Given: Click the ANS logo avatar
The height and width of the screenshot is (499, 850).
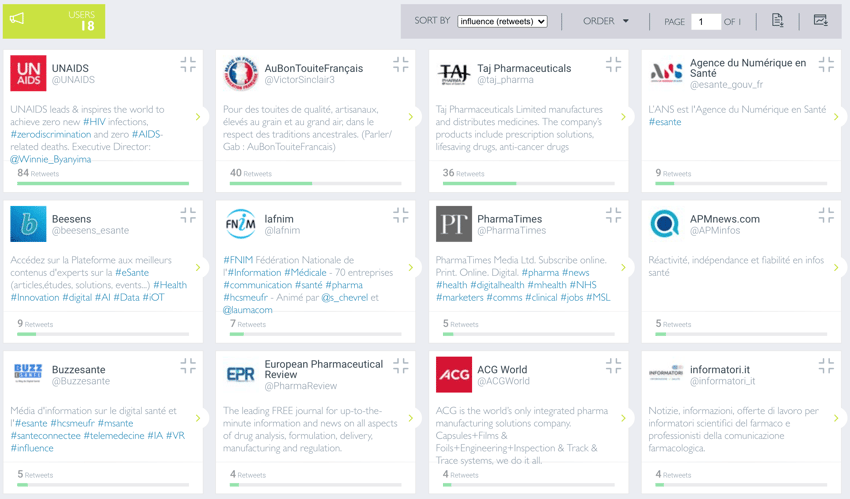Looking at the screenshot, I should (x=666, y=73).
